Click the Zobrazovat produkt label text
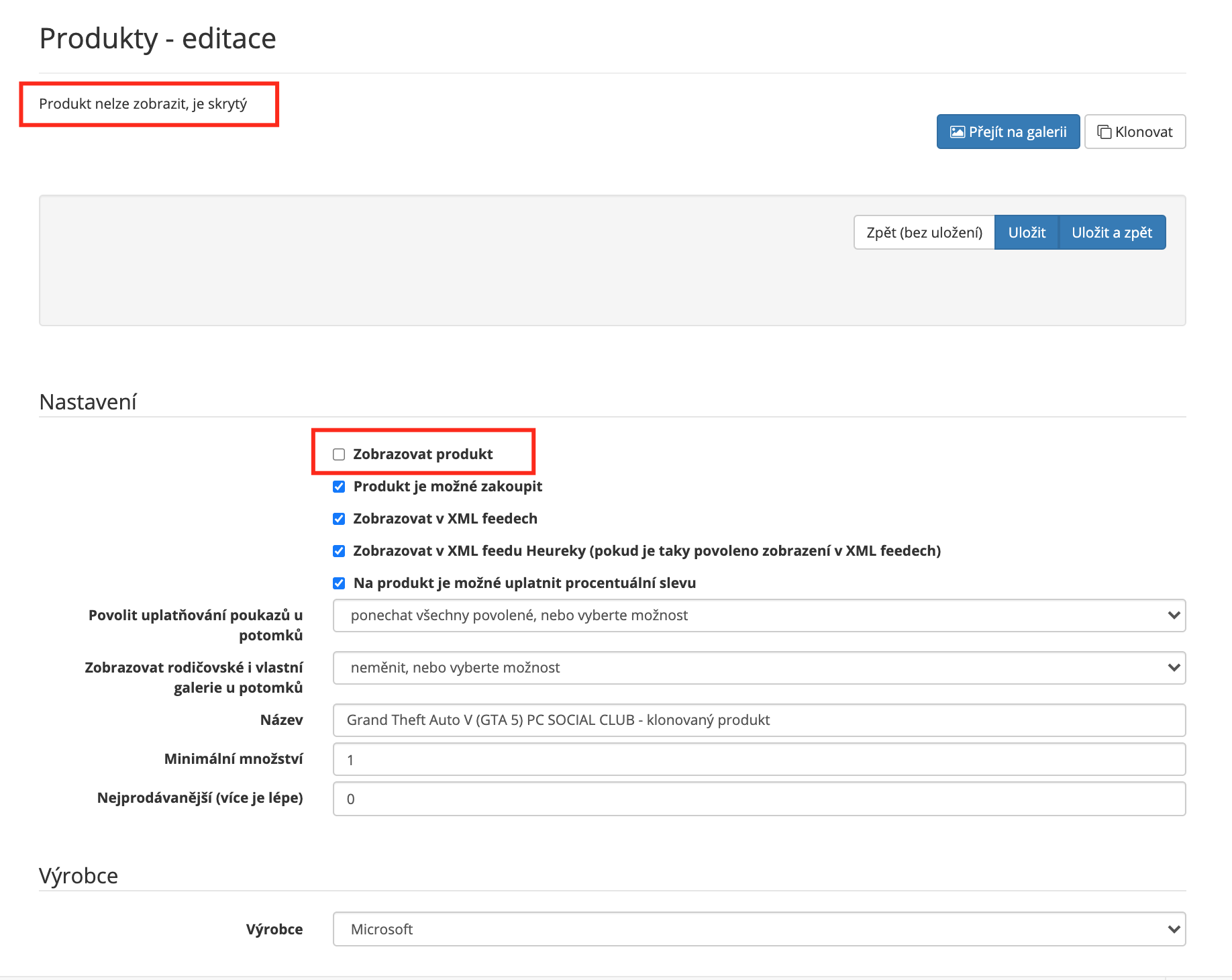Screen dimensions: 1232x980 pyautogui.click(x=423, y=454)
